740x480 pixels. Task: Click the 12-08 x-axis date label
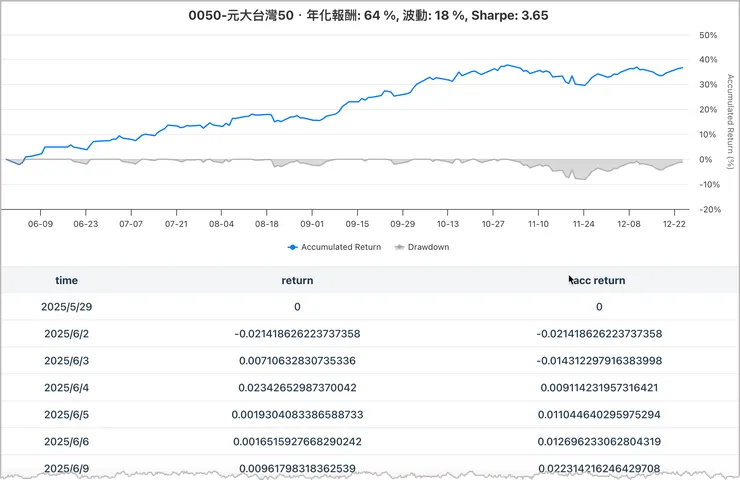(x=629, y=224)
